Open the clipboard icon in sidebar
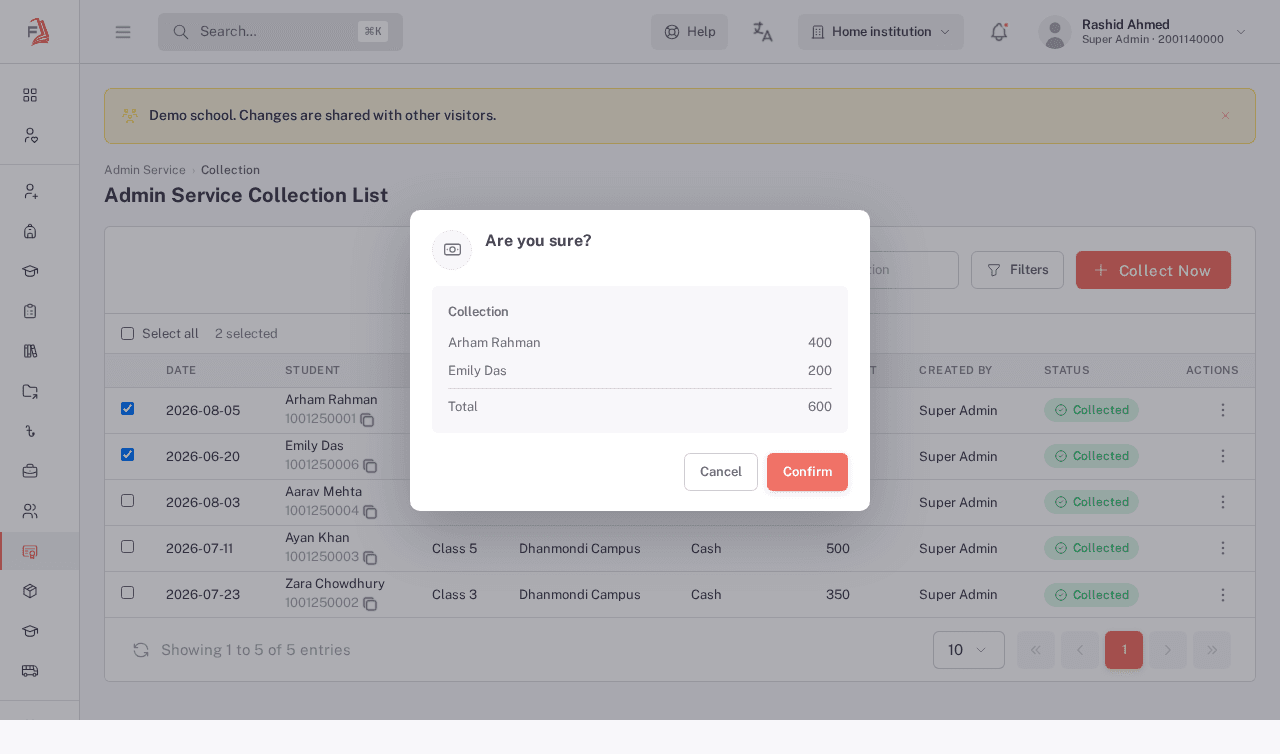This screenshot has height=754, width=1280. click(x=30, y=311)
